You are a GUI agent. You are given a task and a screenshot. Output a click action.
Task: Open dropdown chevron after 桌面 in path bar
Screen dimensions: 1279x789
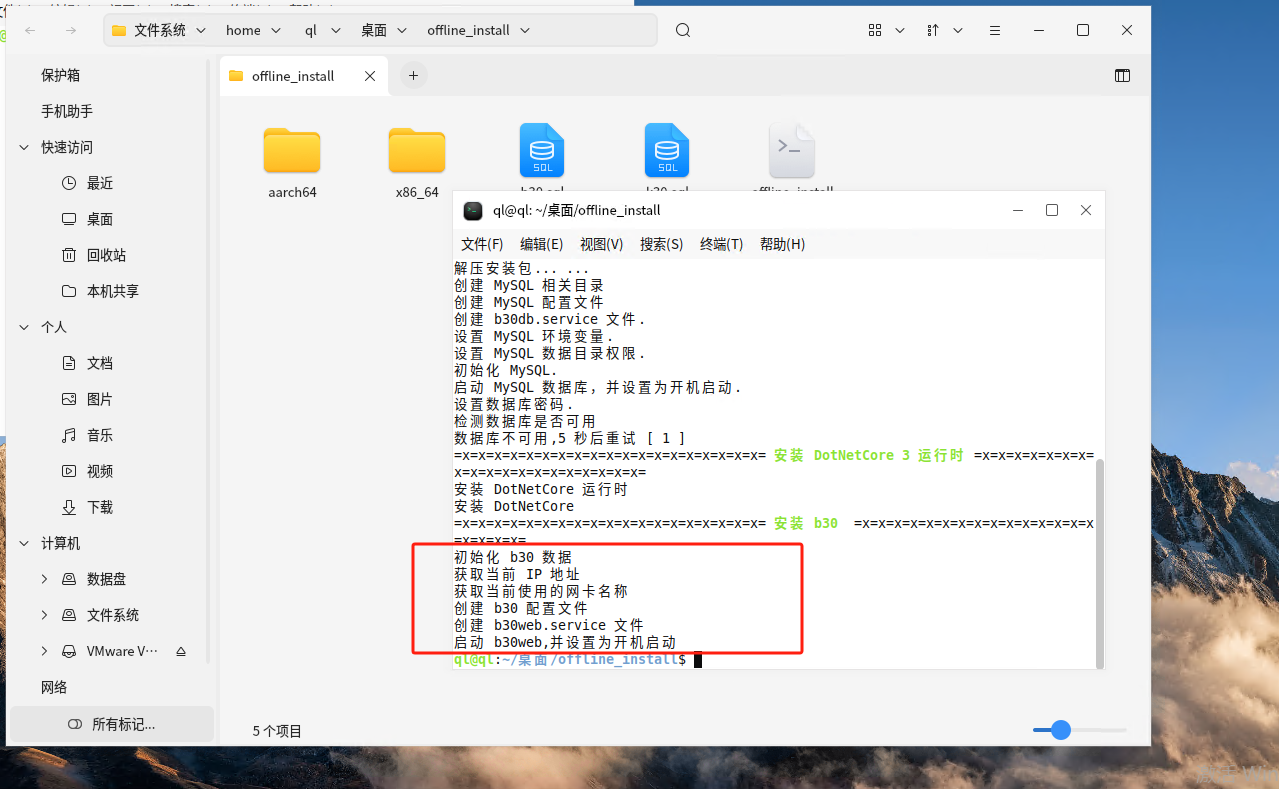pos(402,30)
